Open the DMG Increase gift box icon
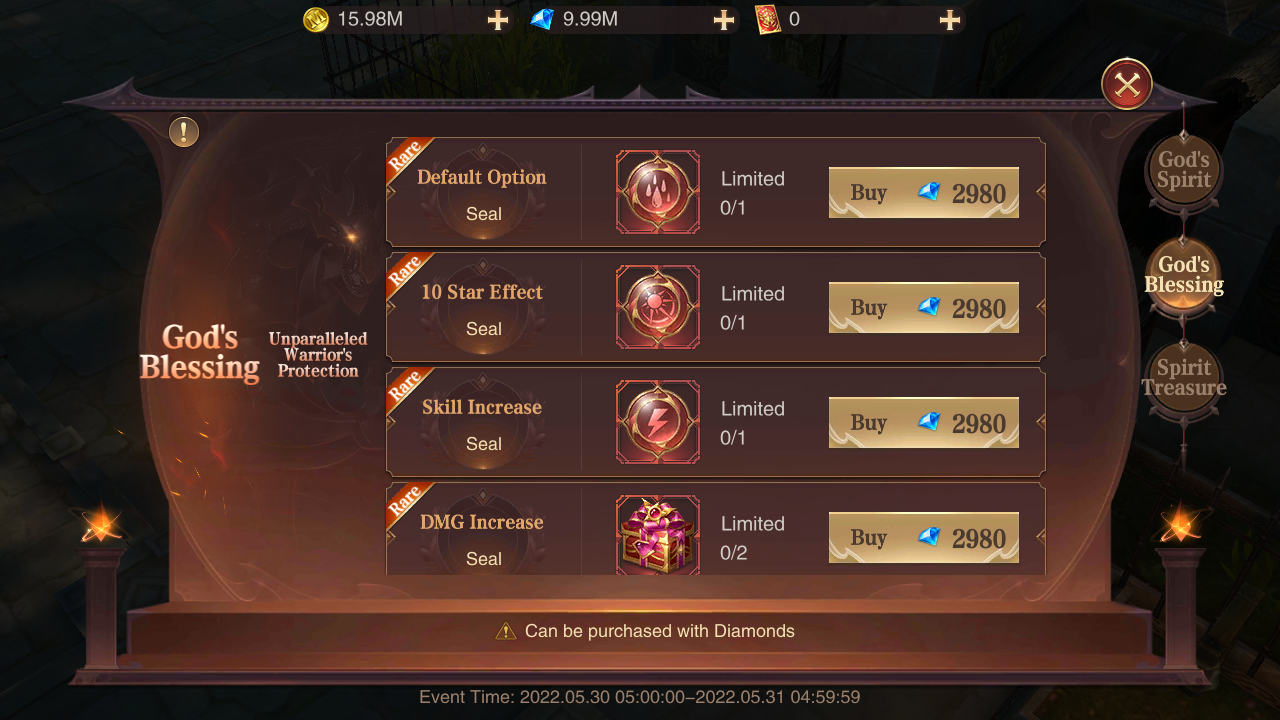 pyautogui.click(x=658, y=535)
